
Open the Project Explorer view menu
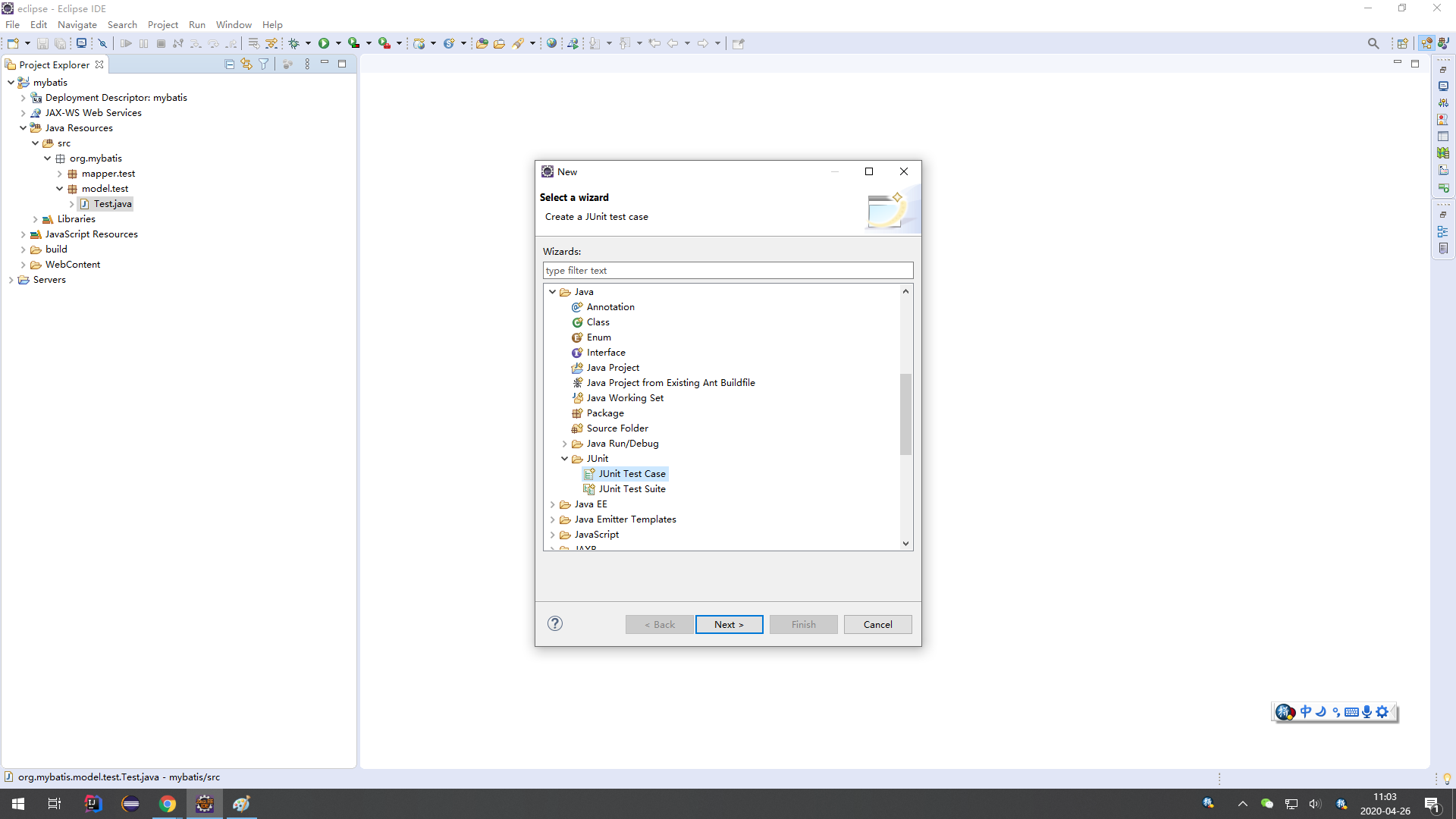pos(307,64)
